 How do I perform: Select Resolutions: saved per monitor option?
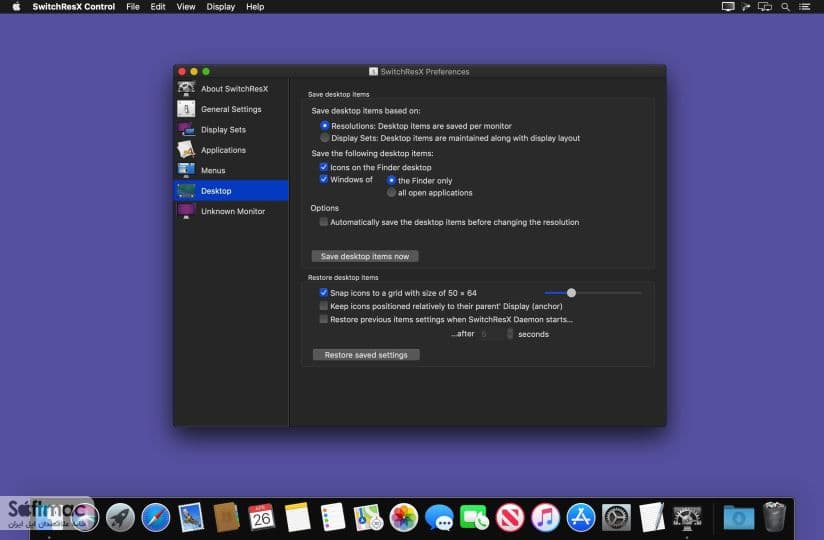[325, 126]
